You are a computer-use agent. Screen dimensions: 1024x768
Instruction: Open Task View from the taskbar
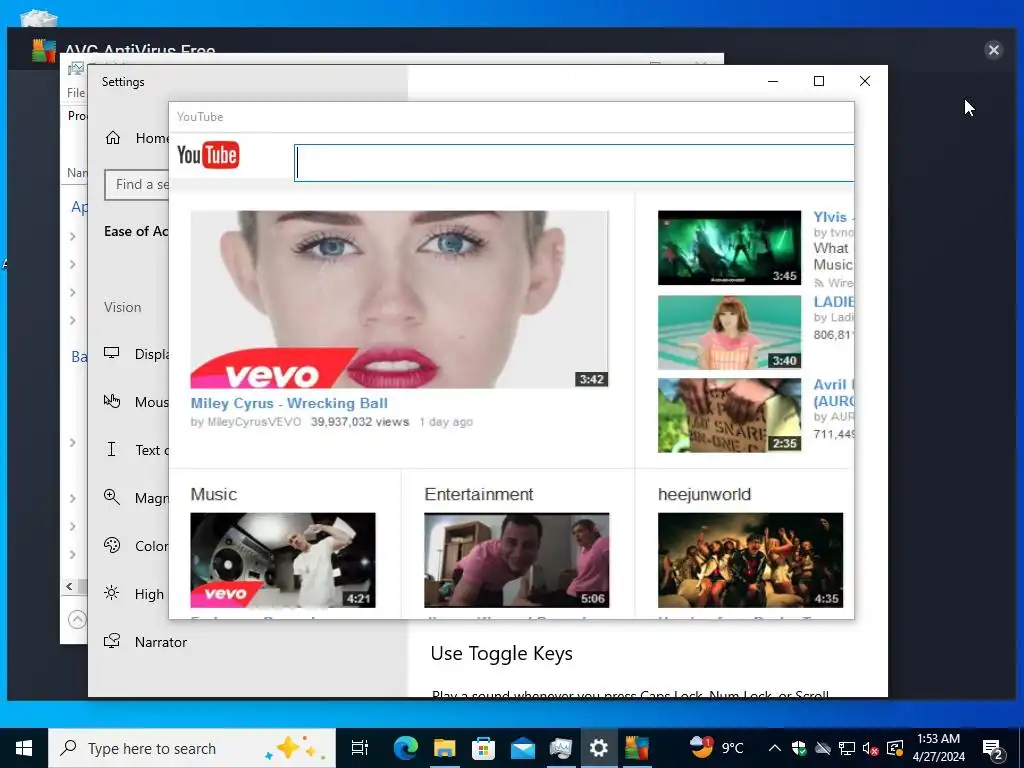[x=360, y=748]
